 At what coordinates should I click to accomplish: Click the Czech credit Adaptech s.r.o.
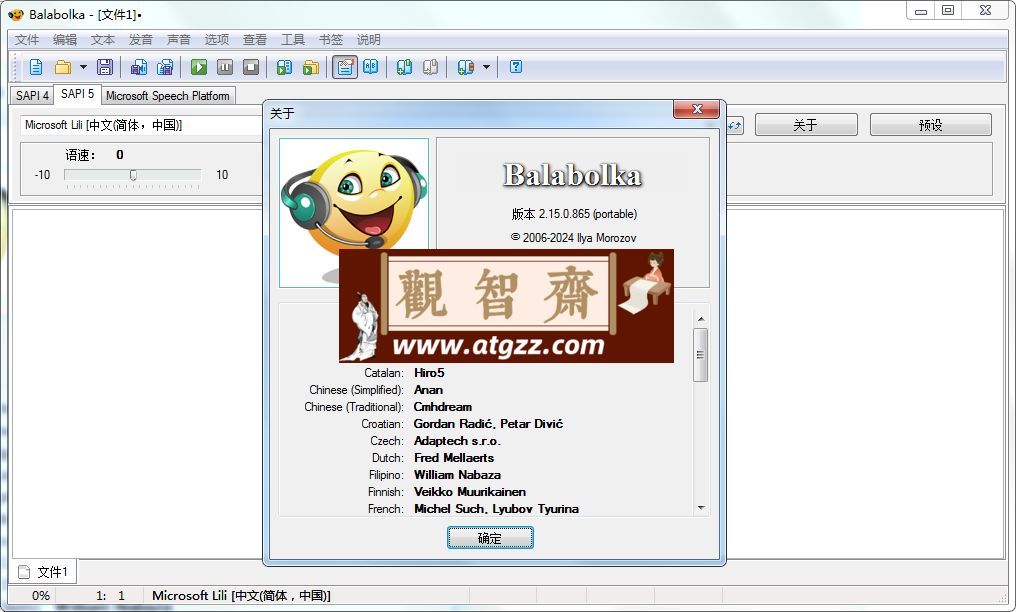click(457, 441)
